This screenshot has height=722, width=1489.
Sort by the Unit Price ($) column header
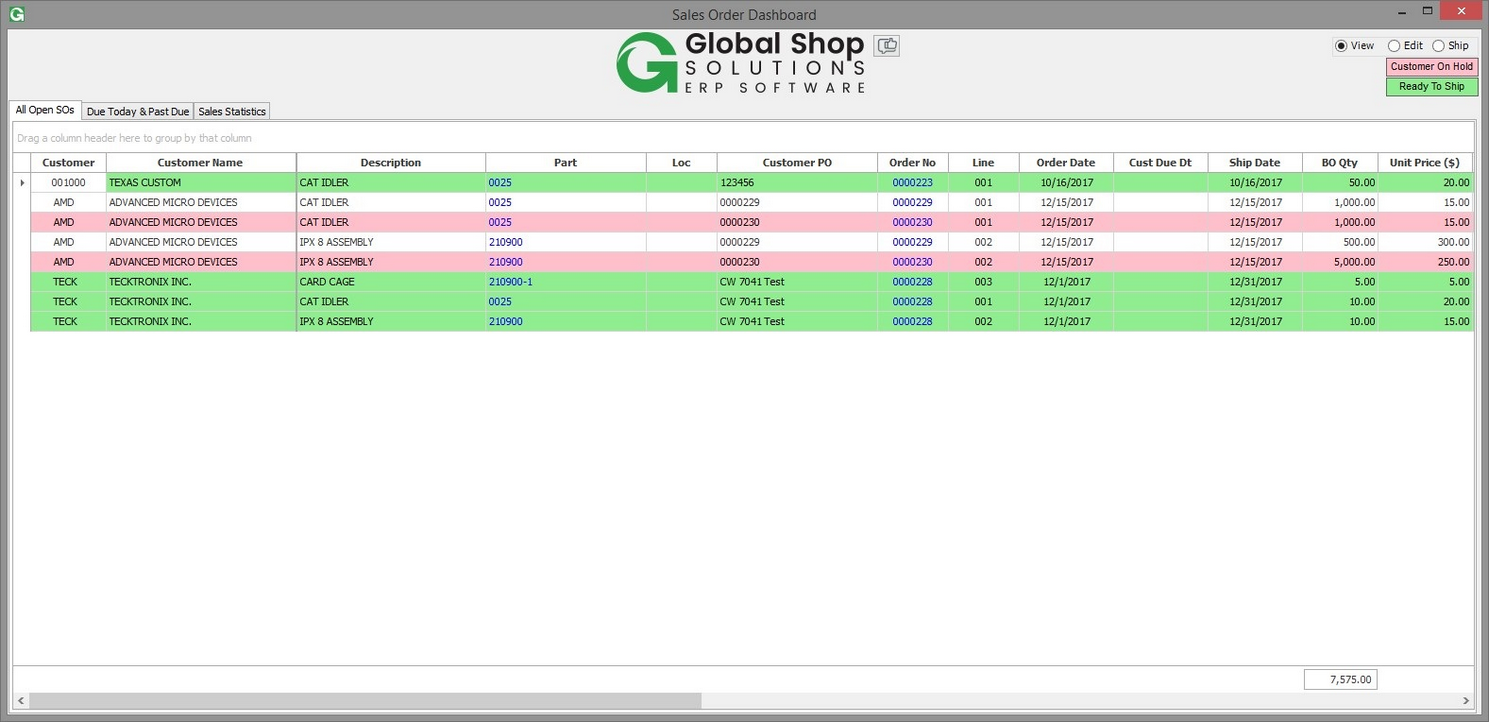[1424, 163]
